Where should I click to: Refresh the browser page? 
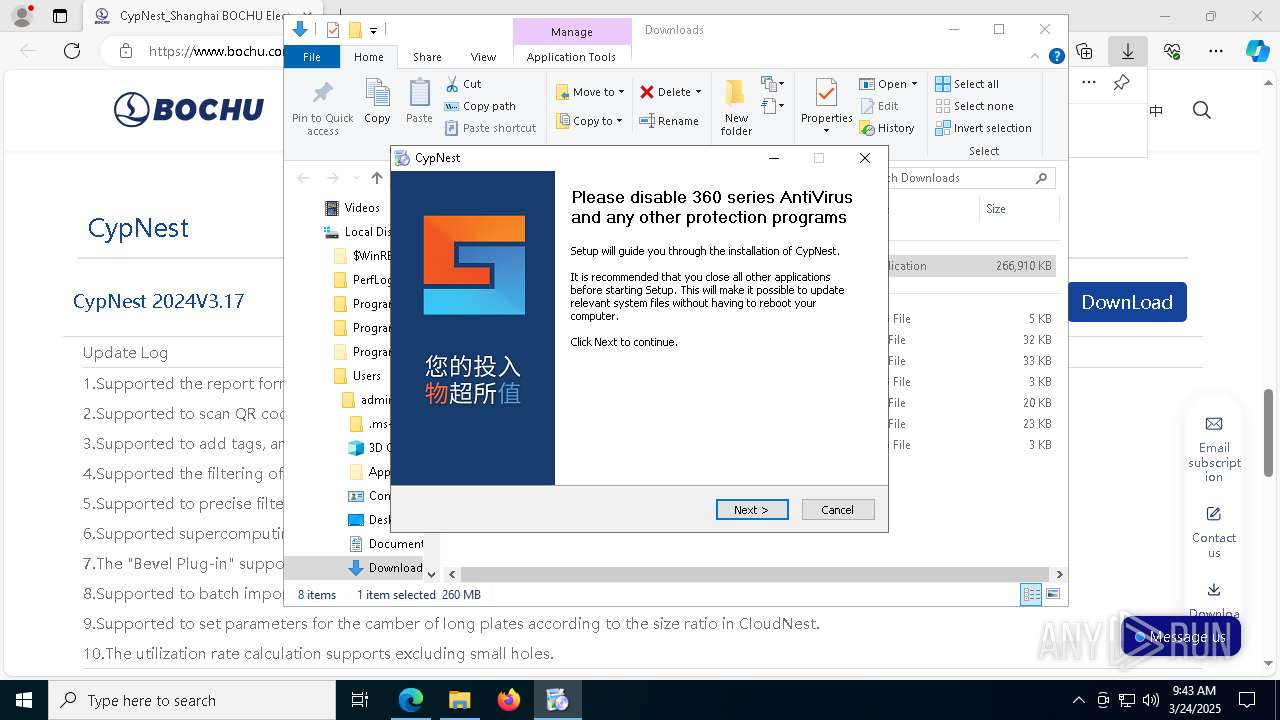[72, 51]
